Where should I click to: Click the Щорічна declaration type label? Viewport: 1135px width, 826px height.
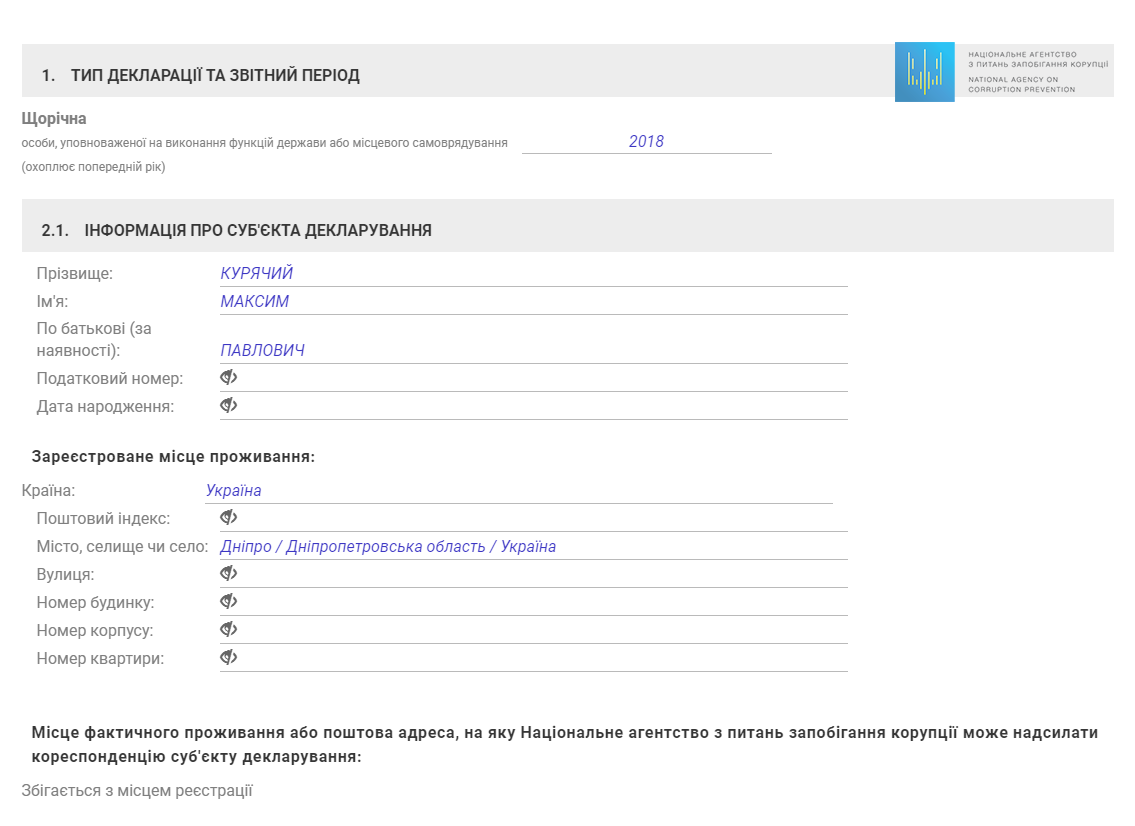pos(54,119)
